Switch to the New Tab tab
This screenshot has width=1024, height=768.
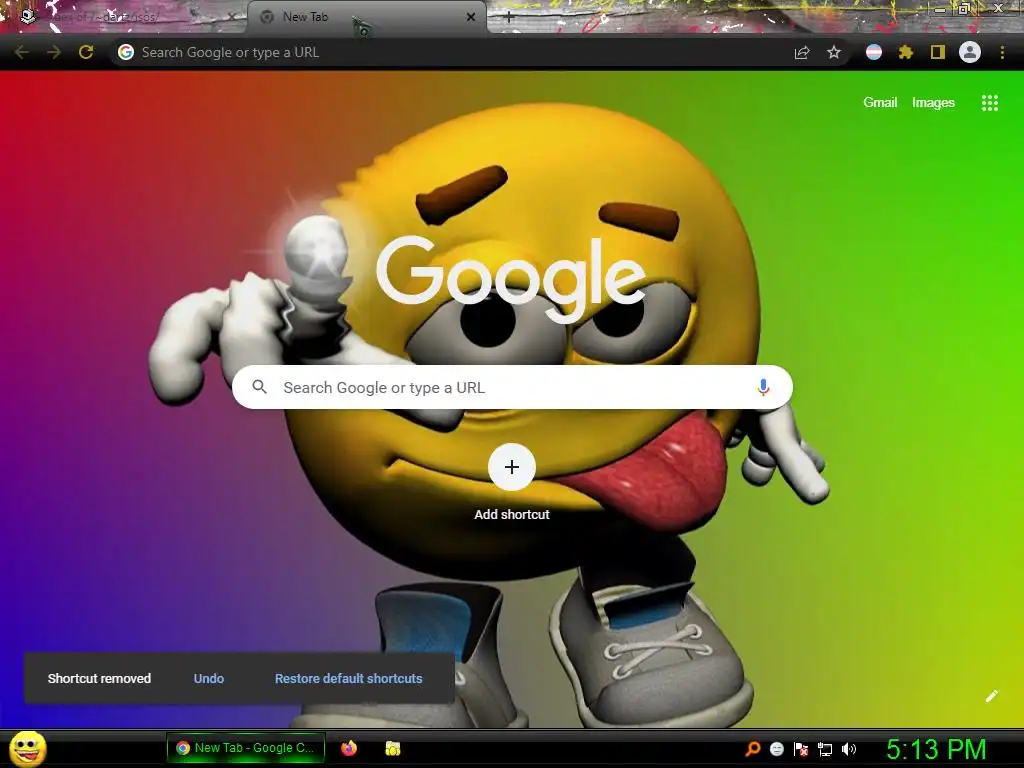(366, 17)
